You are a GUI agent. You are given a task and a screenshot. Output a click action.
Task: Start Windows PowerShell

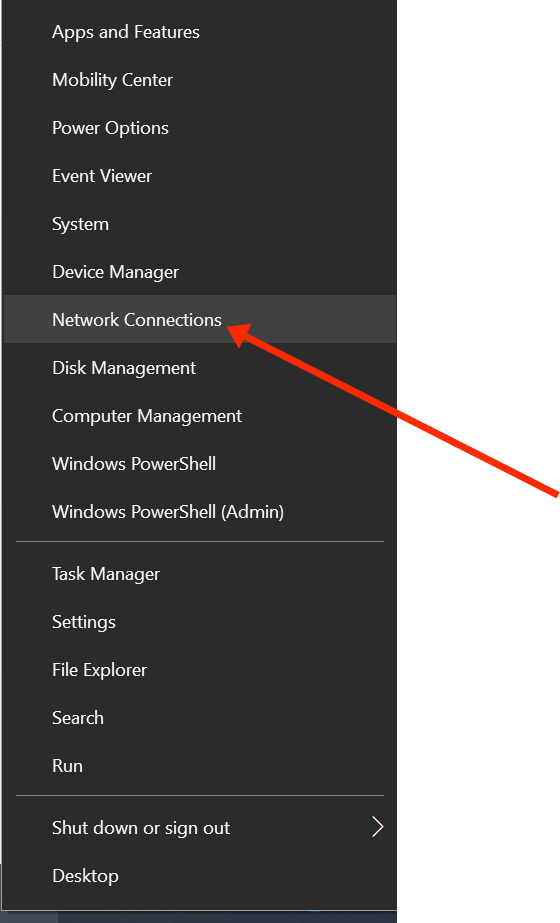click(200, 464)
